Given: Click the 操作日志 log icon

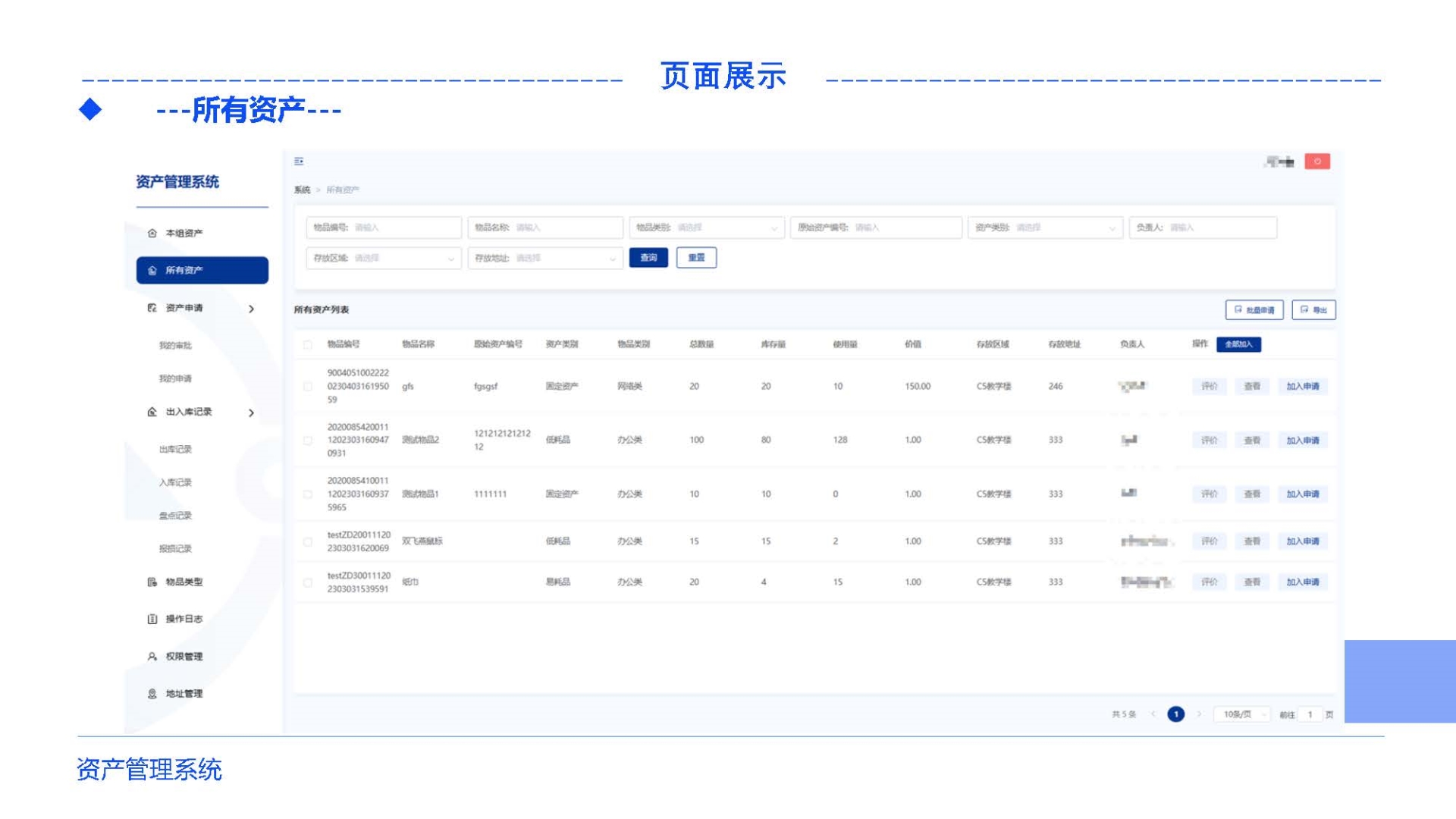Looking at the screenshot, I should [152, 619].
